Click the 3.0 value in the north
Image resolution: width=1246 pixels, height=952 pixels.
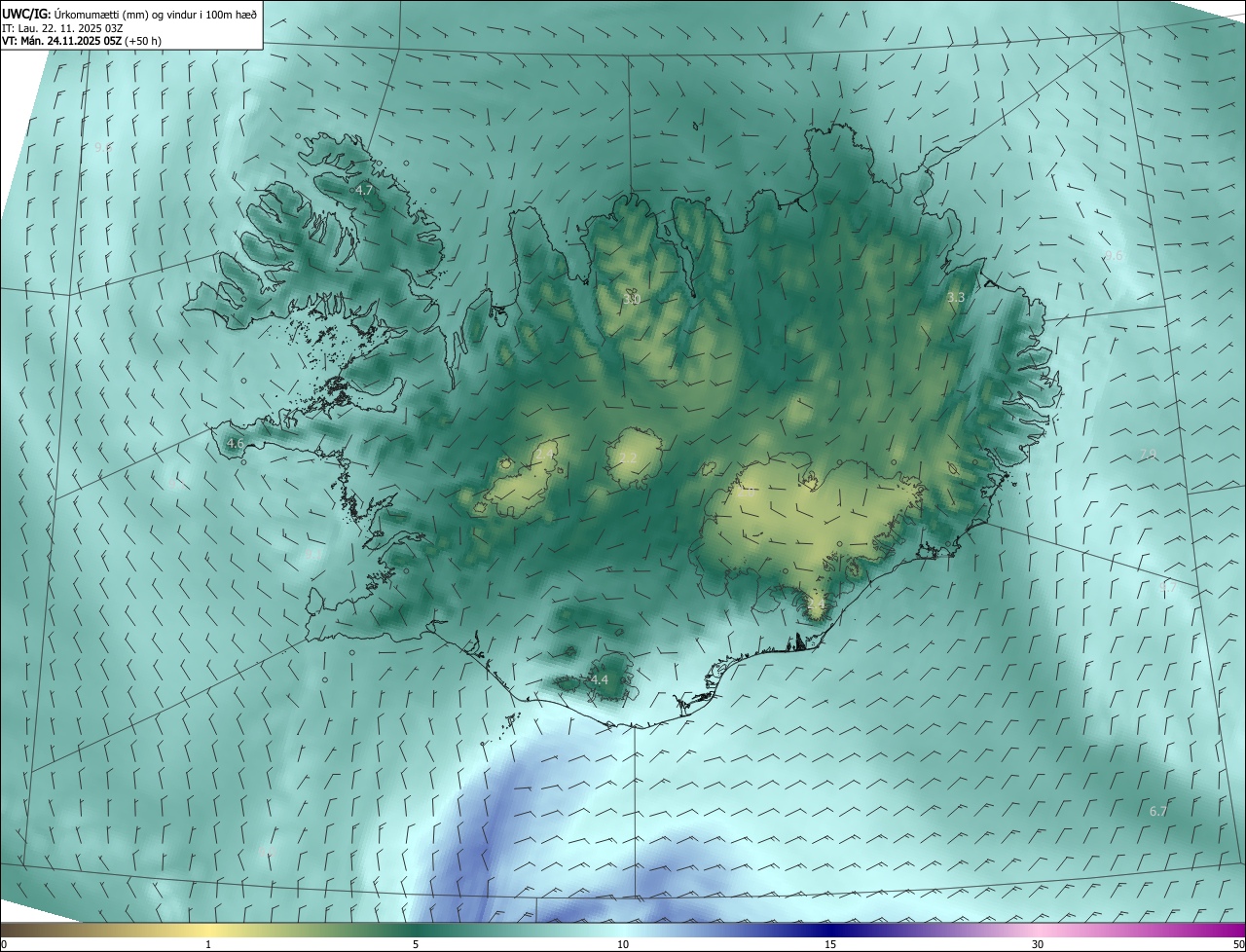coord(632,299)
